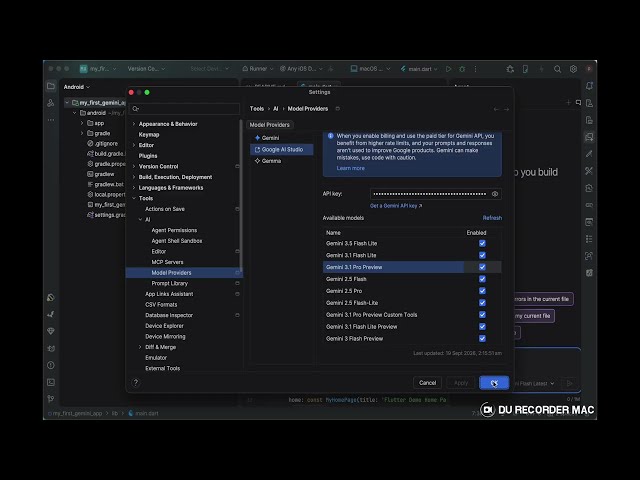Open Search Everywhere magnifier icon
Screen dimensions: 640x480
[x=557, y=69]
